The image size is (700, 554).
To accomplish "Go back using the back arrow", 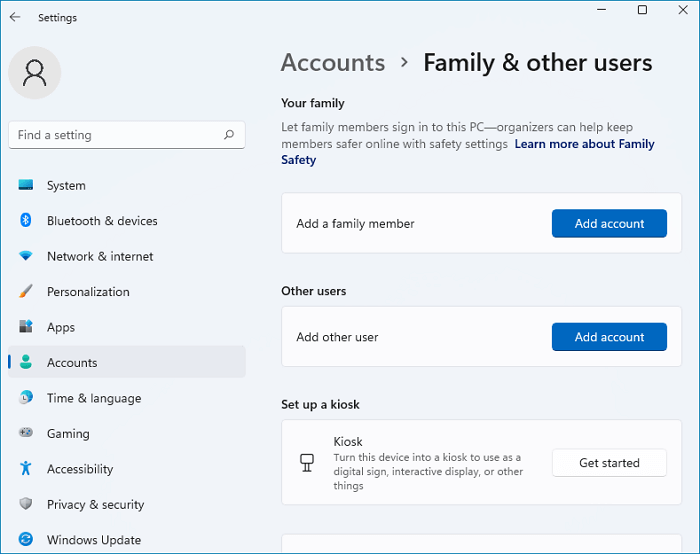I will tap(15, 17).
